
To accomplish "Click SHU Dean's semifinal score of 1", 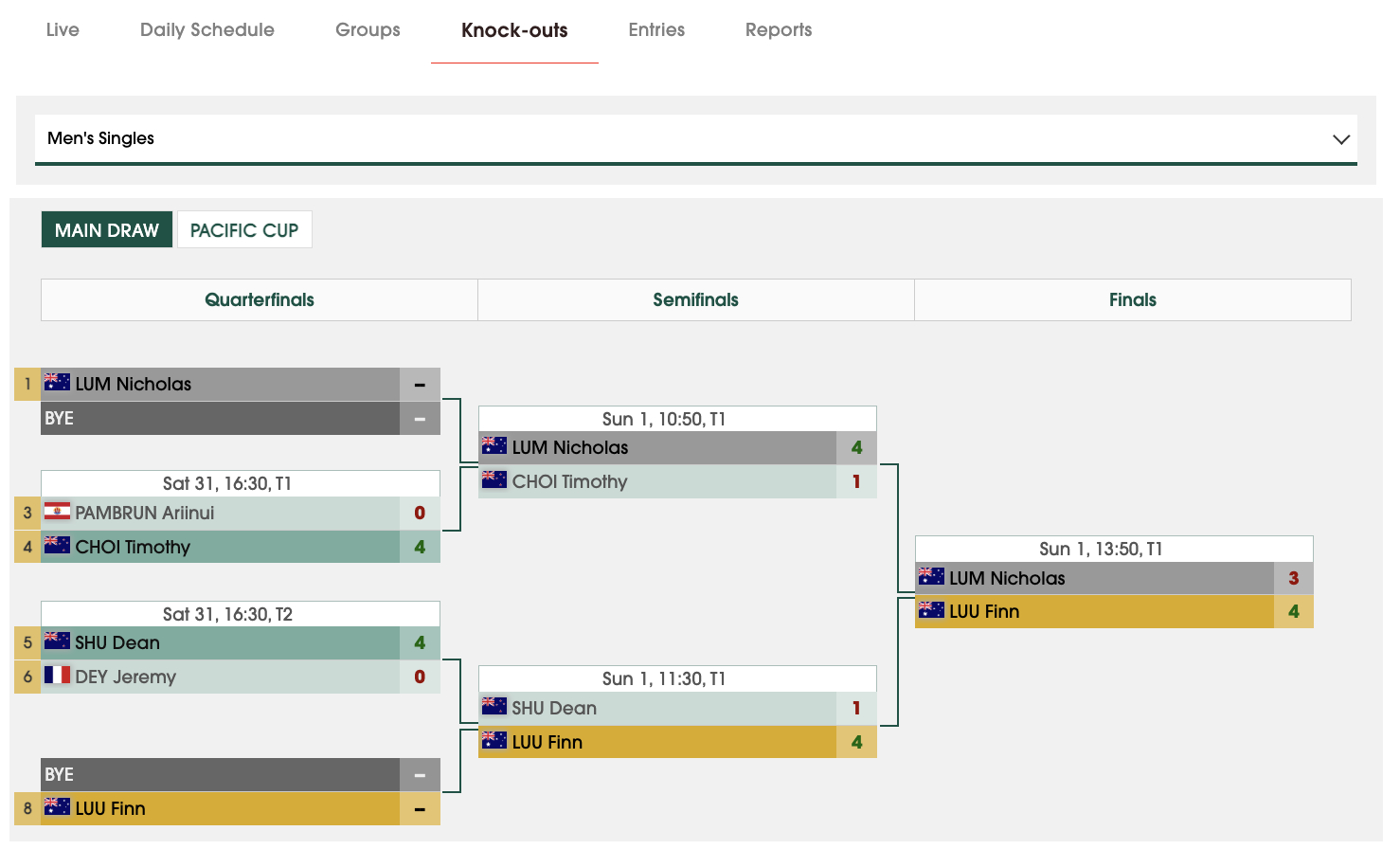I will click(x=856, y=708).
